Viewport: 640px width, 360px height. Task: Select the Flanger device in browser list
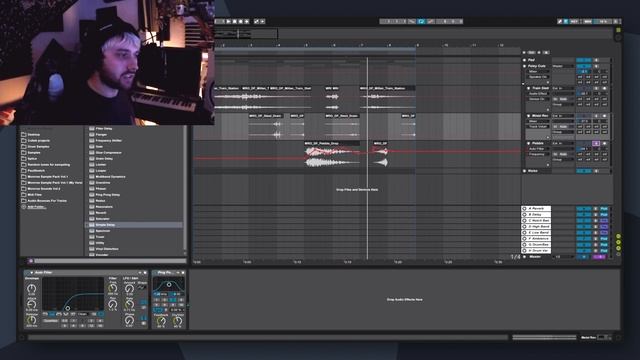(101, 134)
